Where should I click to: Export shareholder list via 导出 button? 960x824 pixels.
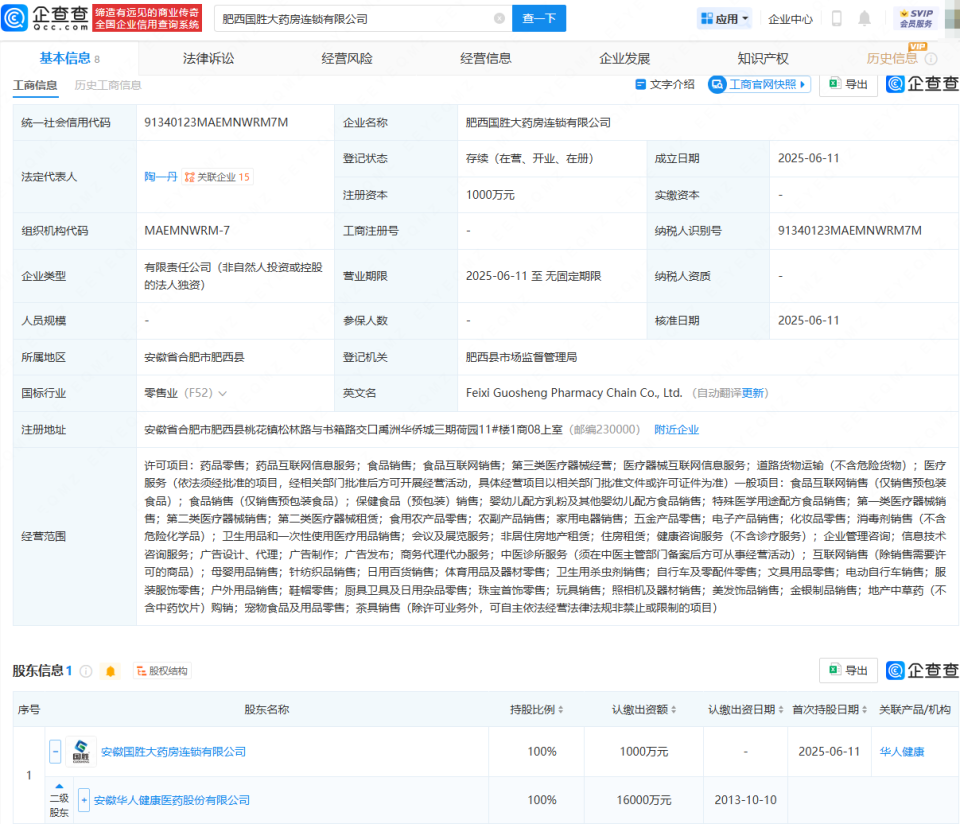[x=849, y=670]
